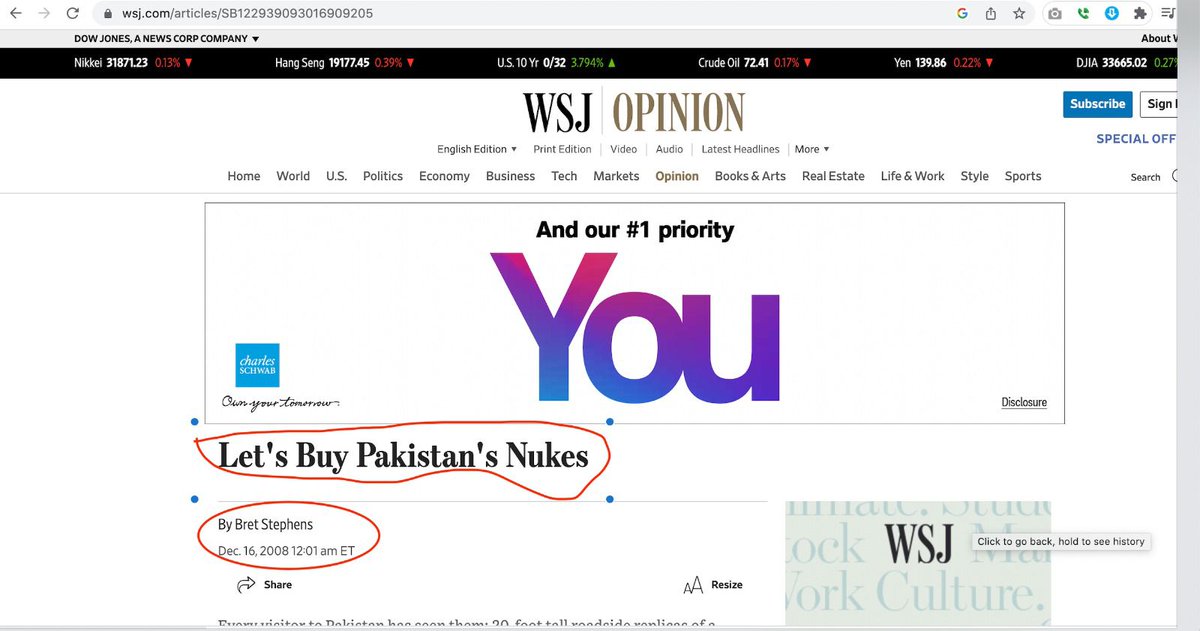Click the About link in top bar
This screenshot has height=631, width=1200.
(1158, 39)
